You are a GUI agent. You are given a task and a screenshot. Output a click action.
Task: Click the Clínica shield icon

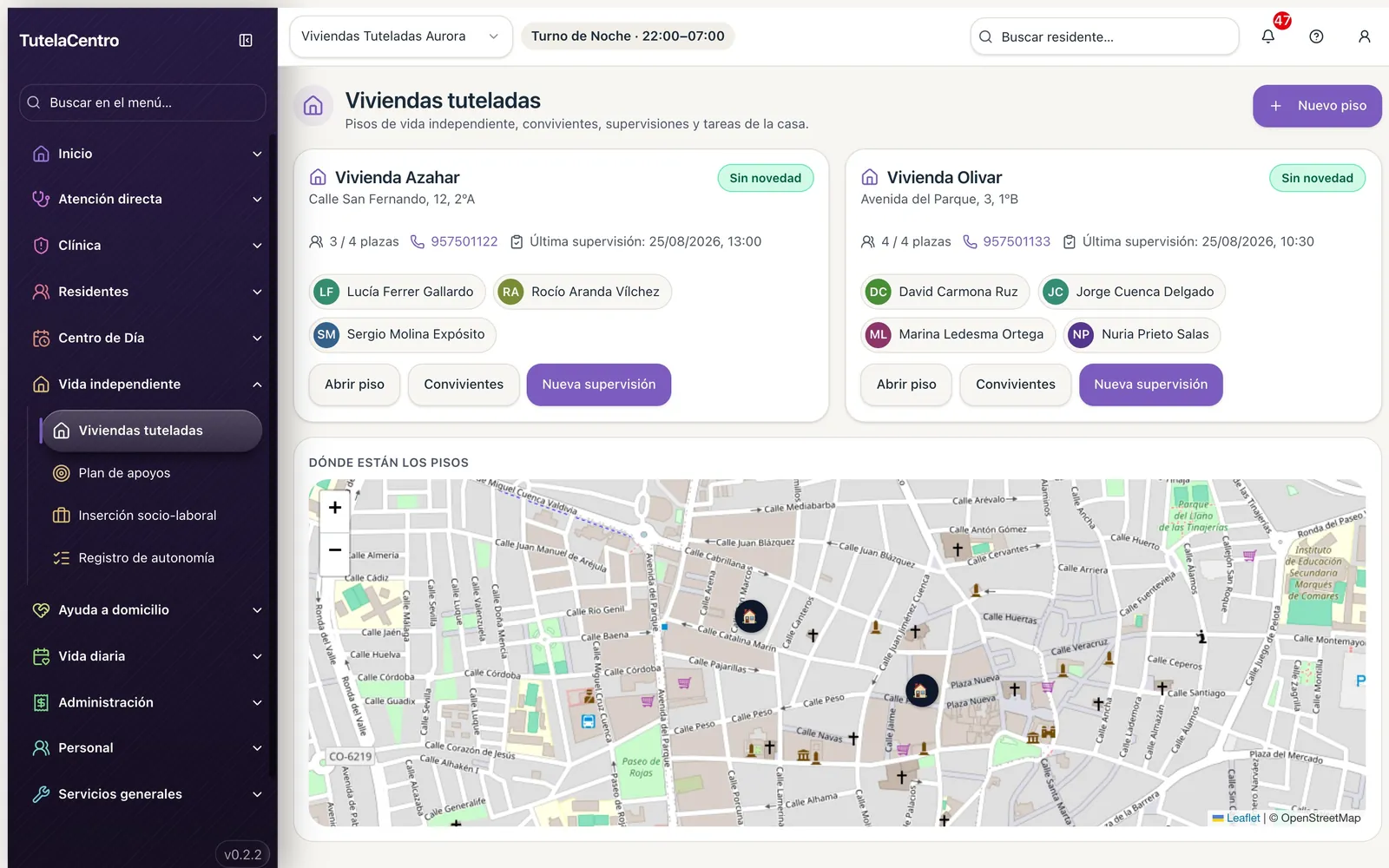pos(41,246)
